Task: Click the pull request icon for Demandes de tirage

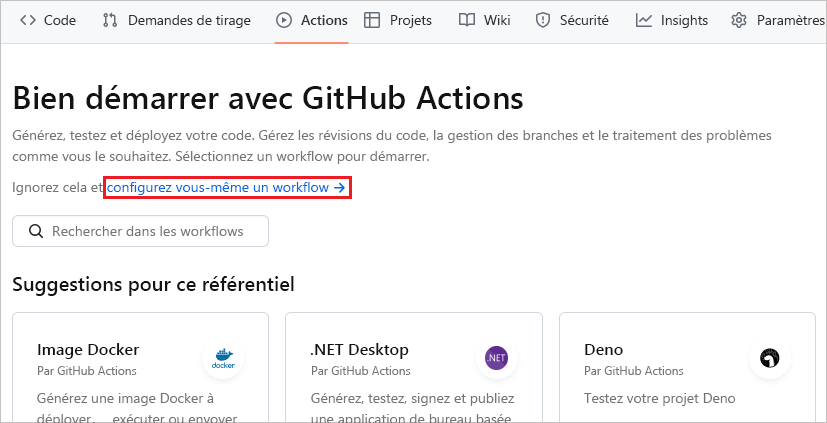Action: tap(111, 20)
